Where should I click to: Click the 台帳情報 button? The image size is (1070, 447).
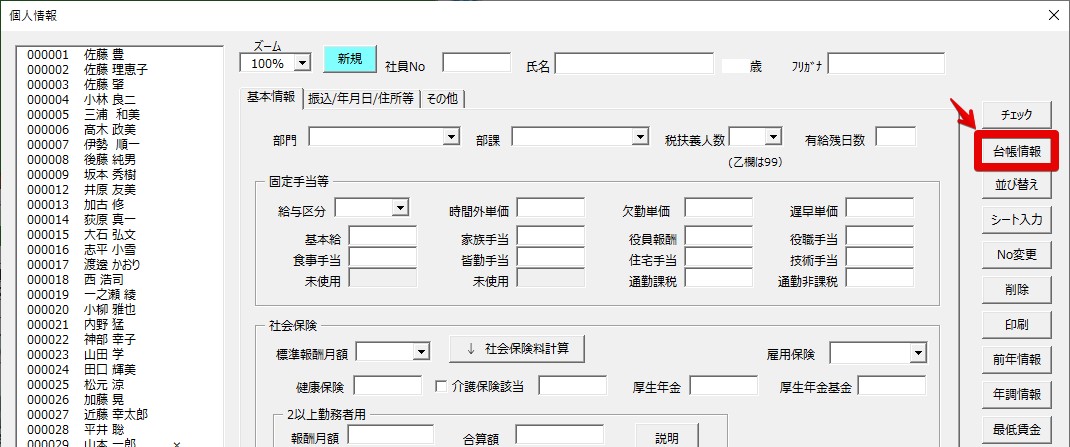click(x=1017, y=152)
